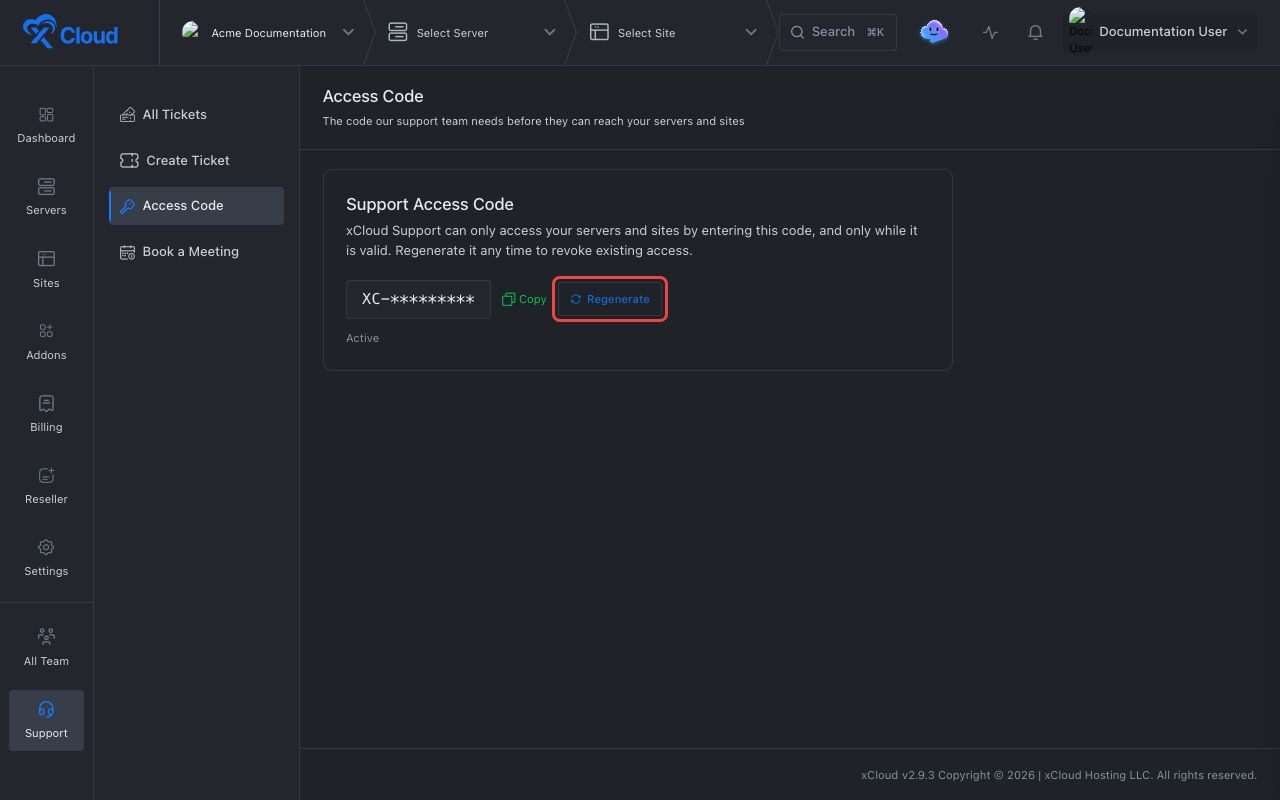This screenshot has height=800, width=1280.
Task: Select the Support headset icon
Action: (46, 709)
